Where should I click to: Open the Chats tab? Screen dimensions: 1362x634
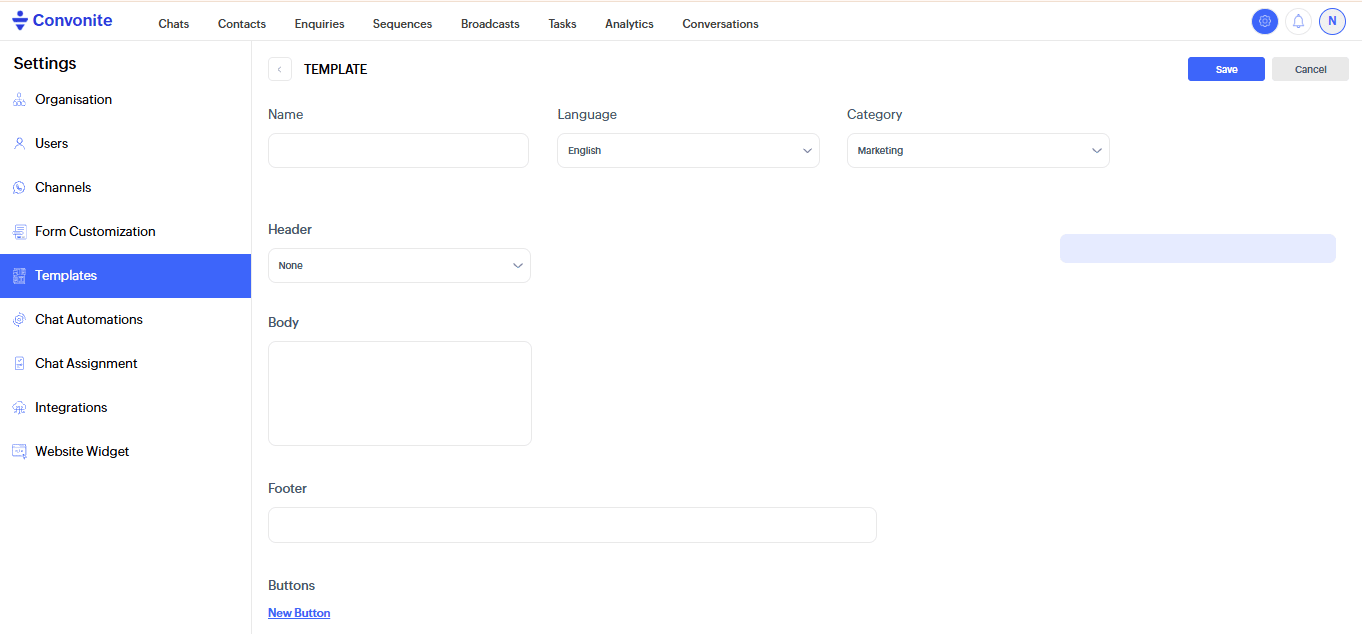174,24
